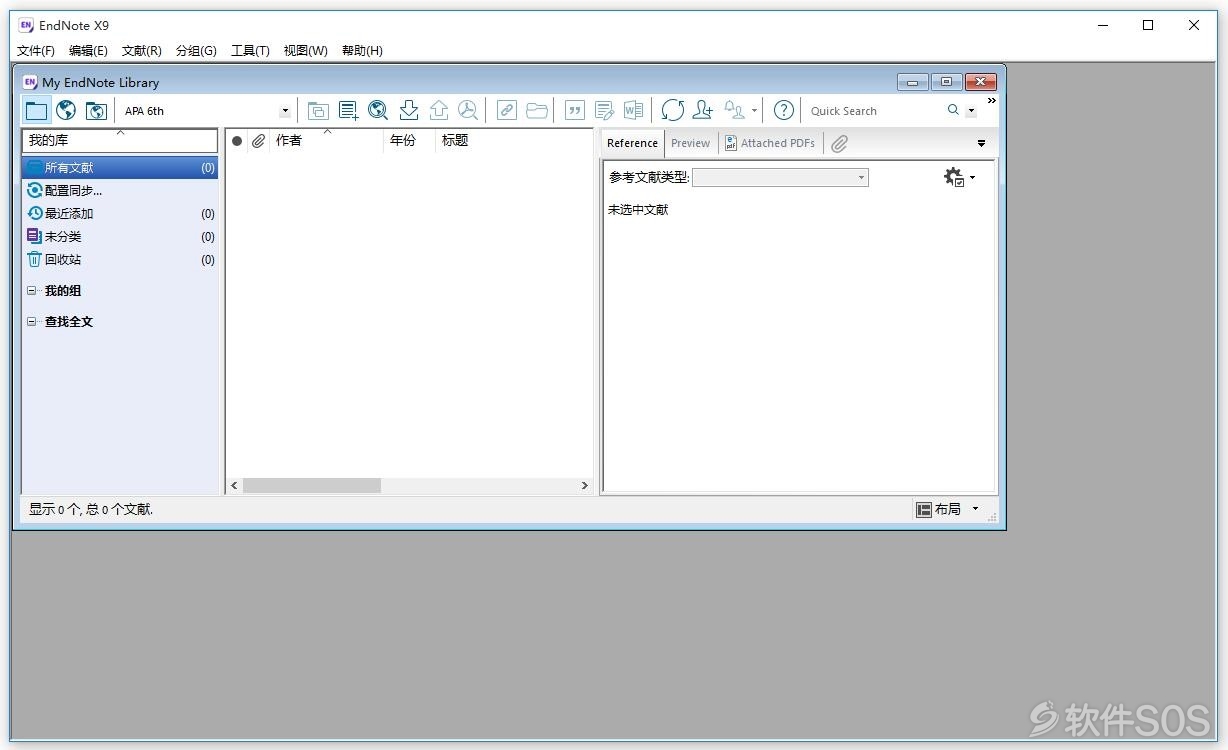Click the Quick Search magnifier icon
The height and width of the screenshot is (750, 1228).
click(953, 110)
